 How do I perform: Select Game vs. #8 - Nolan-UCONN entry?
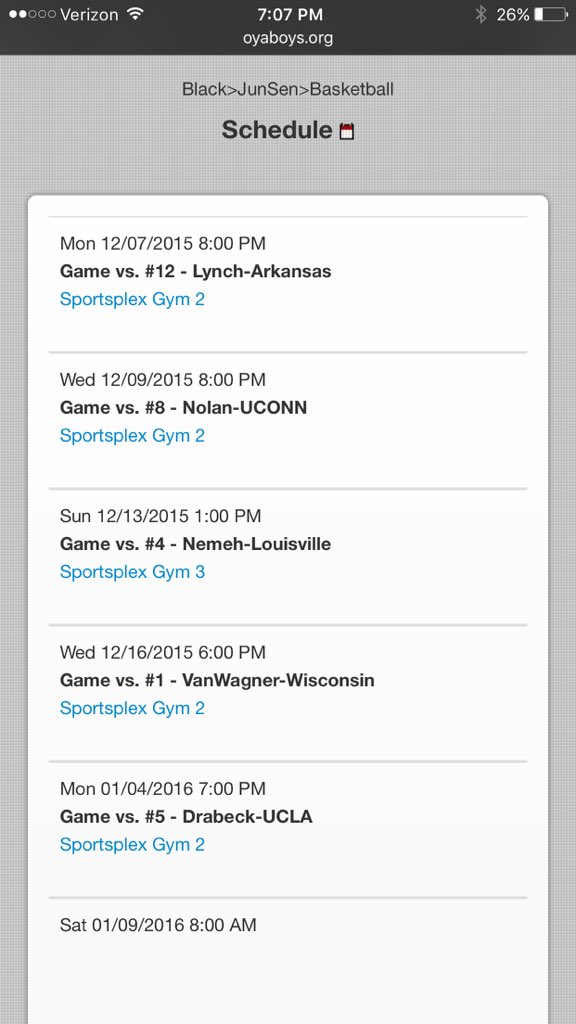click(x=184, y=408)
